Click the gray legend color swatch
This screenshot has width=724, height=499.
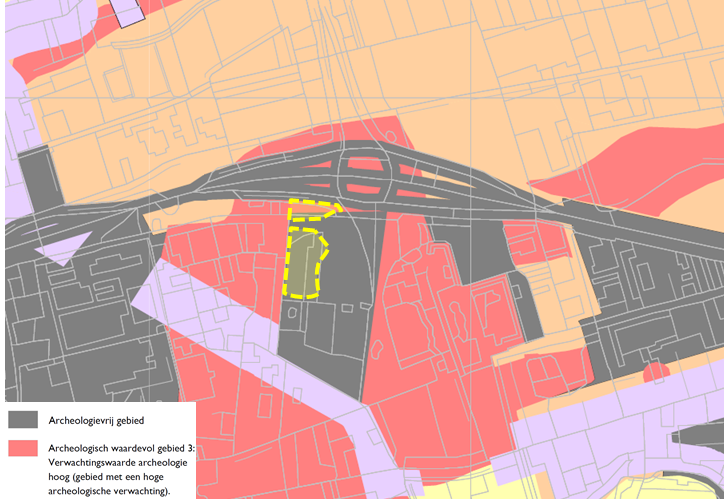pyautogui.click(x=23, y=420)
